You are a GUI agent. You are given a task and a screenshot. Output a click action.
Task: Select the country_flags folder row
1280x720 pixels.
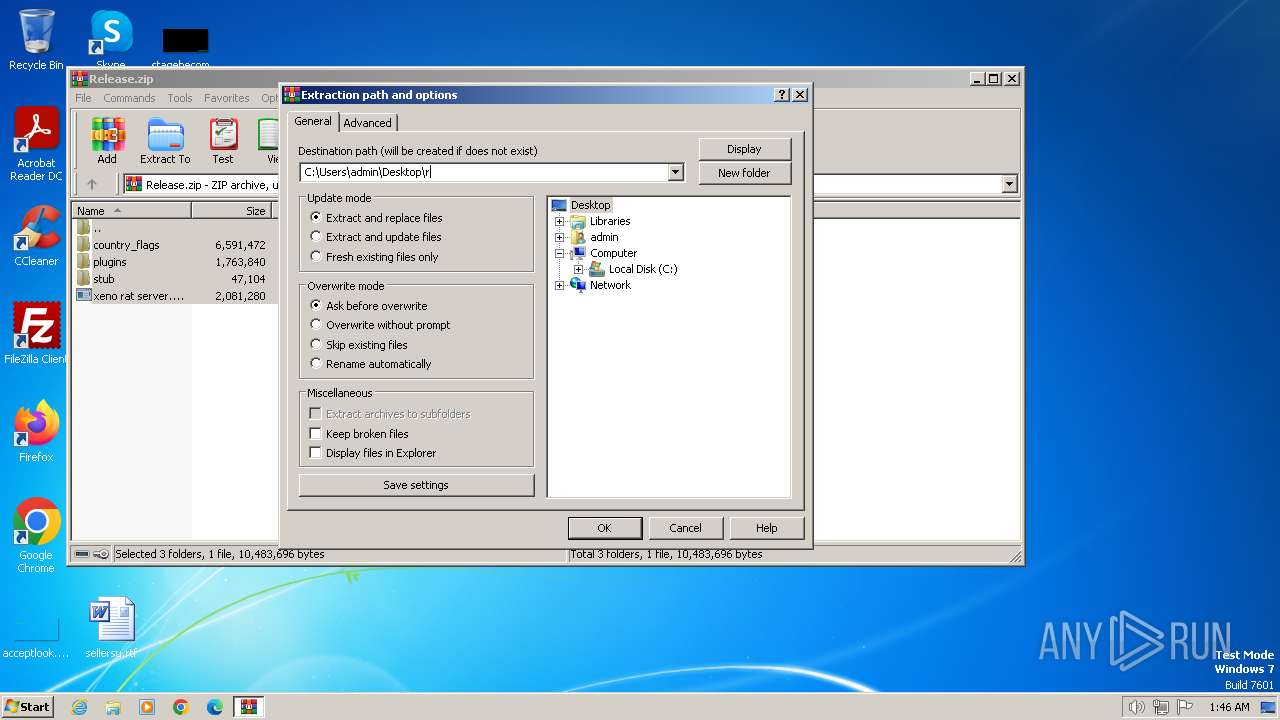[x=172, y=245]
